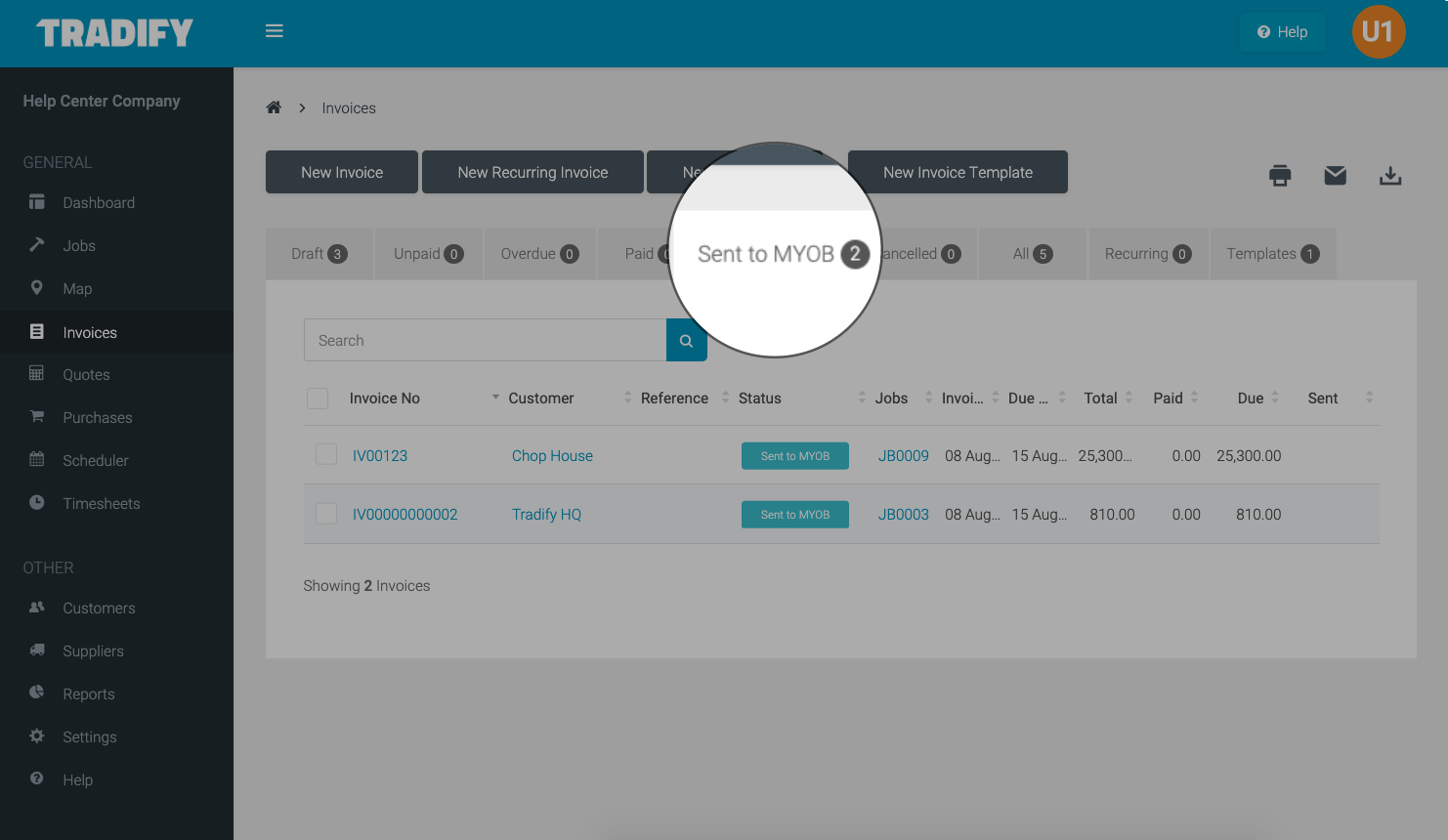This screenshot has width=1448, height=840.
Task: Switch to the Overdue tab
Action: click(539, 254)
